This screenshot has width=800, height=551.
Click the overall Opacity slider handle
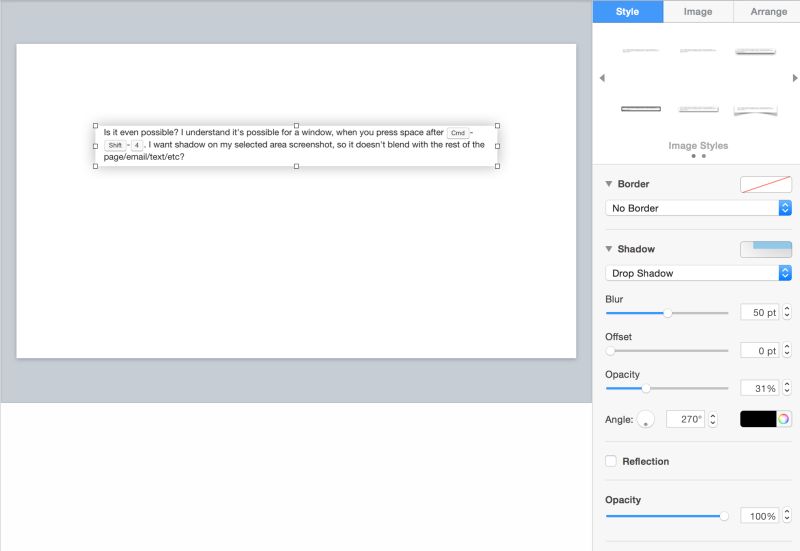point(724,516)
